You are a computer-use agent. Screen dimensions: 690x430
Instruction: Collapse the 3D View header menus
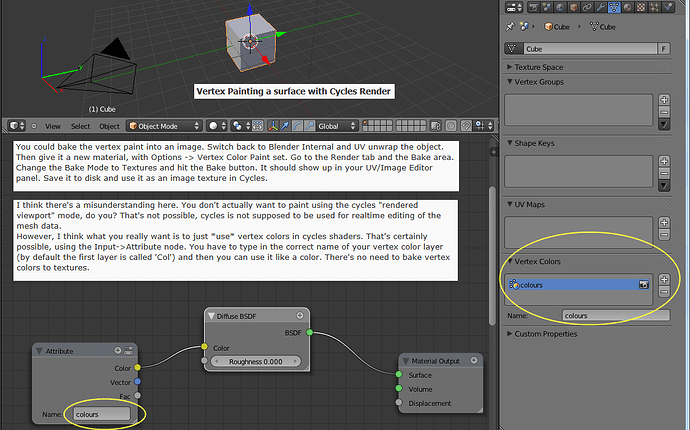(x=34, y=126)
